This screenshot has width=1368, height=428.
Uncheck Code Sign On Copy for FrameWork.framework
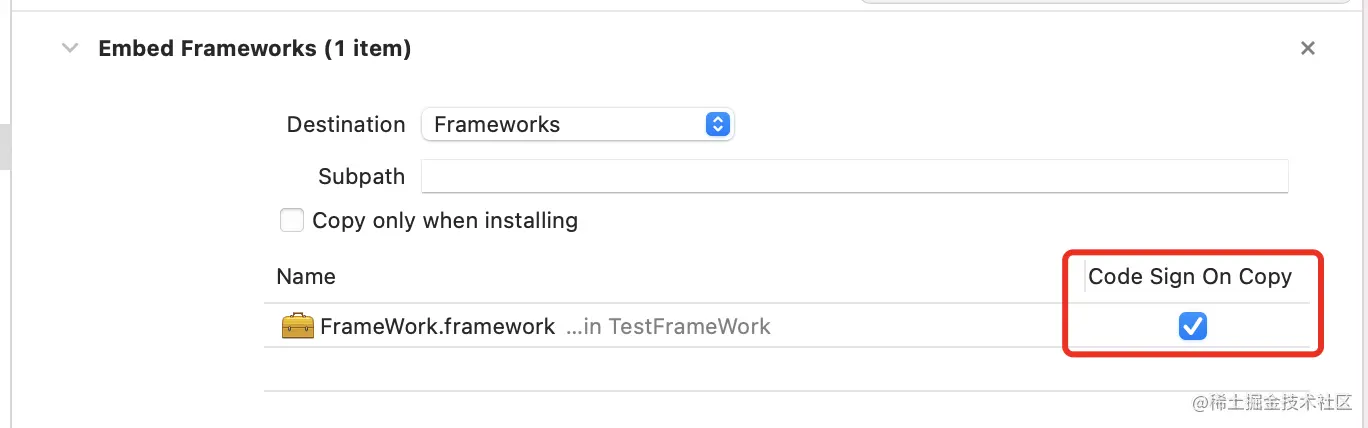point(1192,326)
